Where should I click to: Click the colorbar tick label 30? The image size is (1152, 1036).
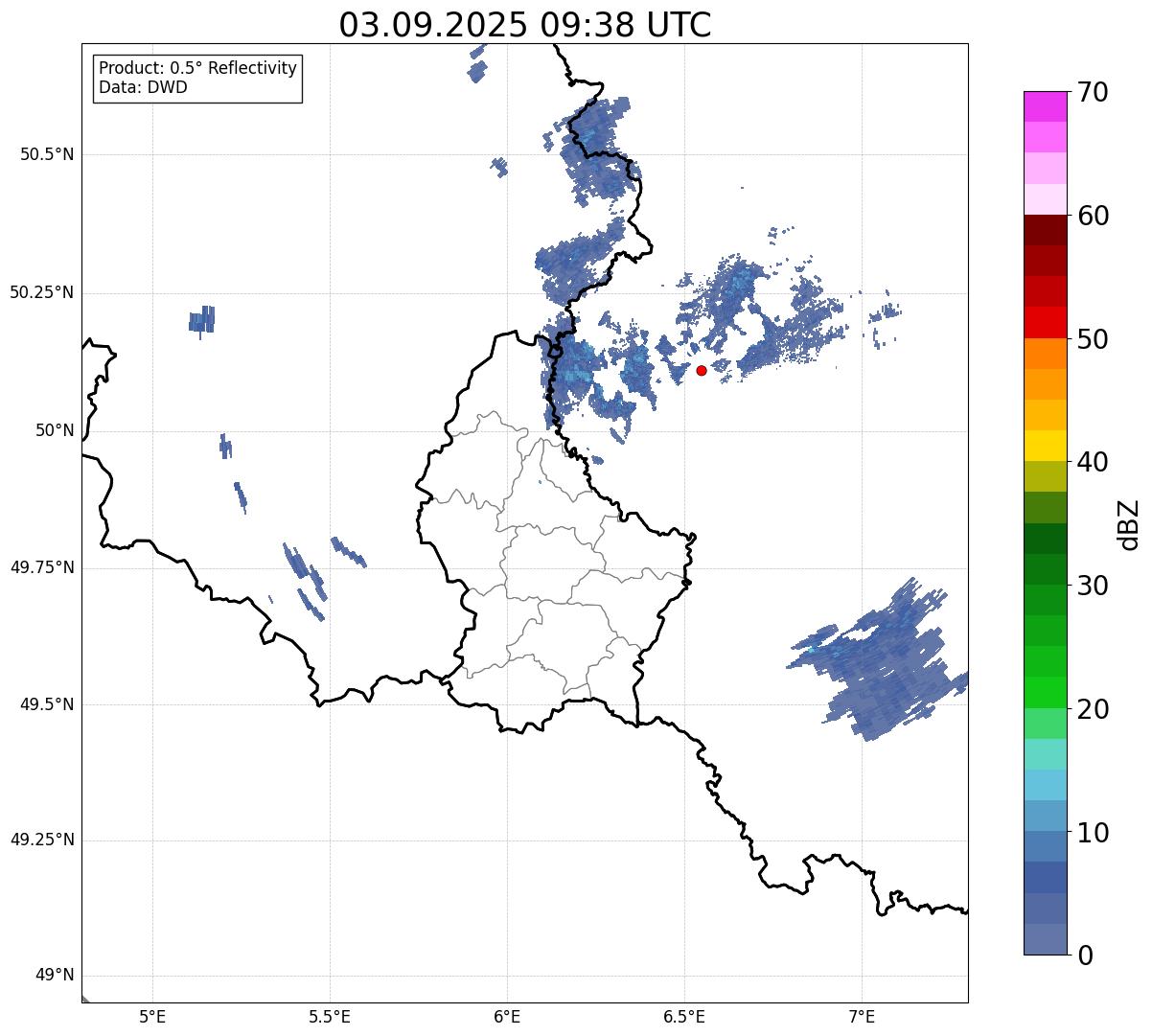click(x=1093, y=586)
